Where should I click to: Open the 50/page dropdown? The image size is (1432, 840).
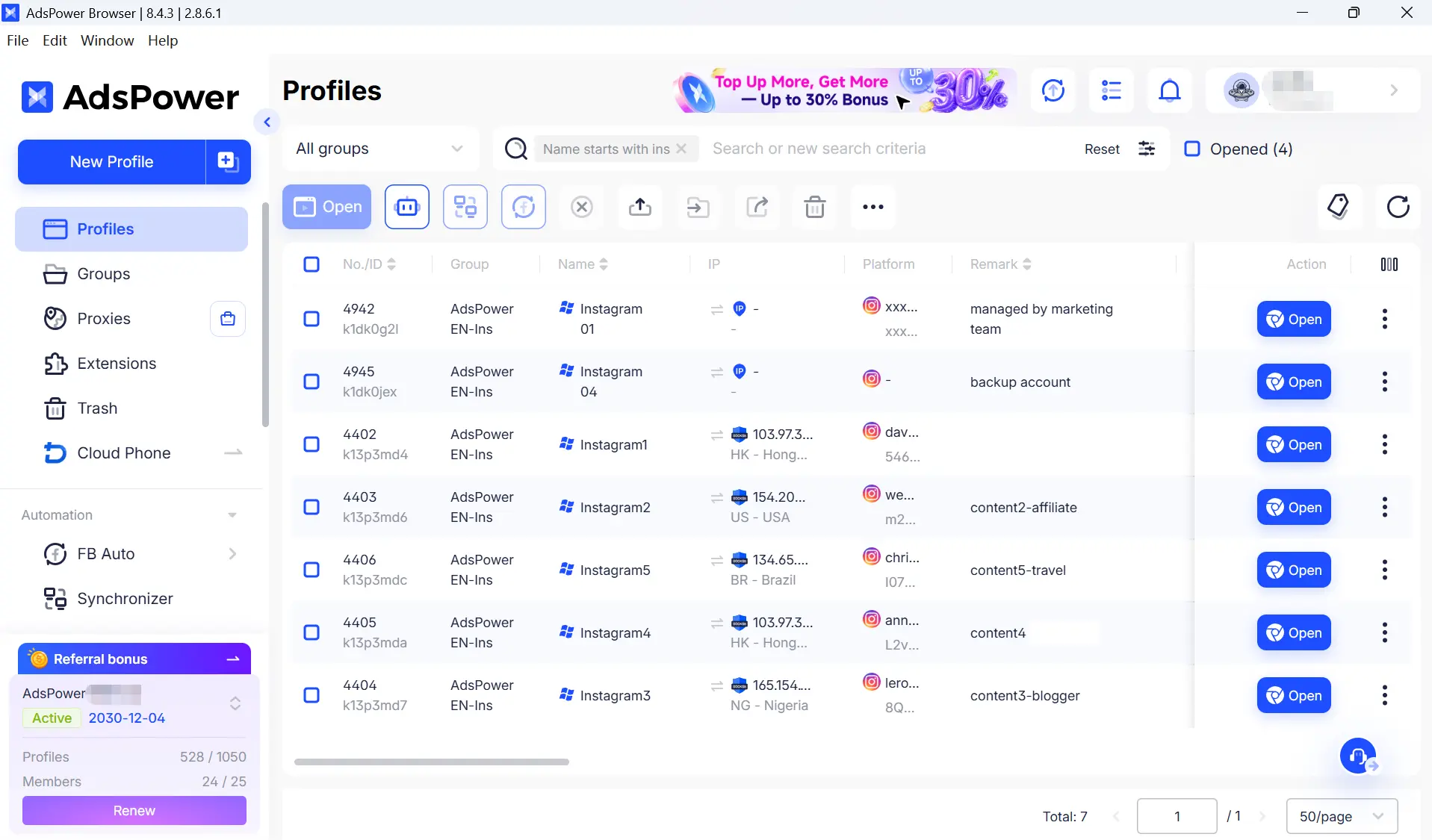[1342, 816]
